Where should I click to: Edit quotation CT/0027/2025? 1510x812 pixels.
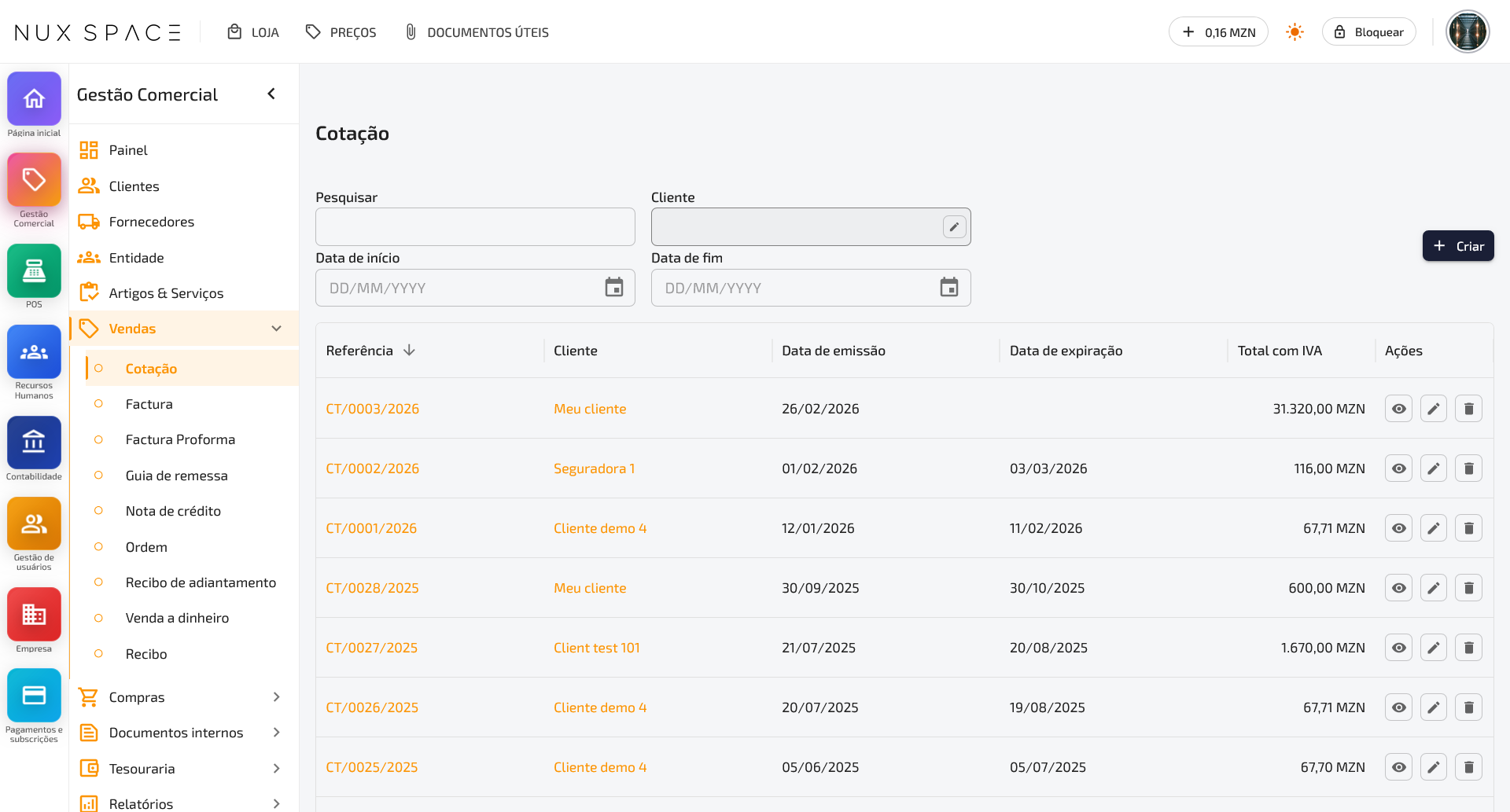pyautogui.click(x=1434, y=648)
